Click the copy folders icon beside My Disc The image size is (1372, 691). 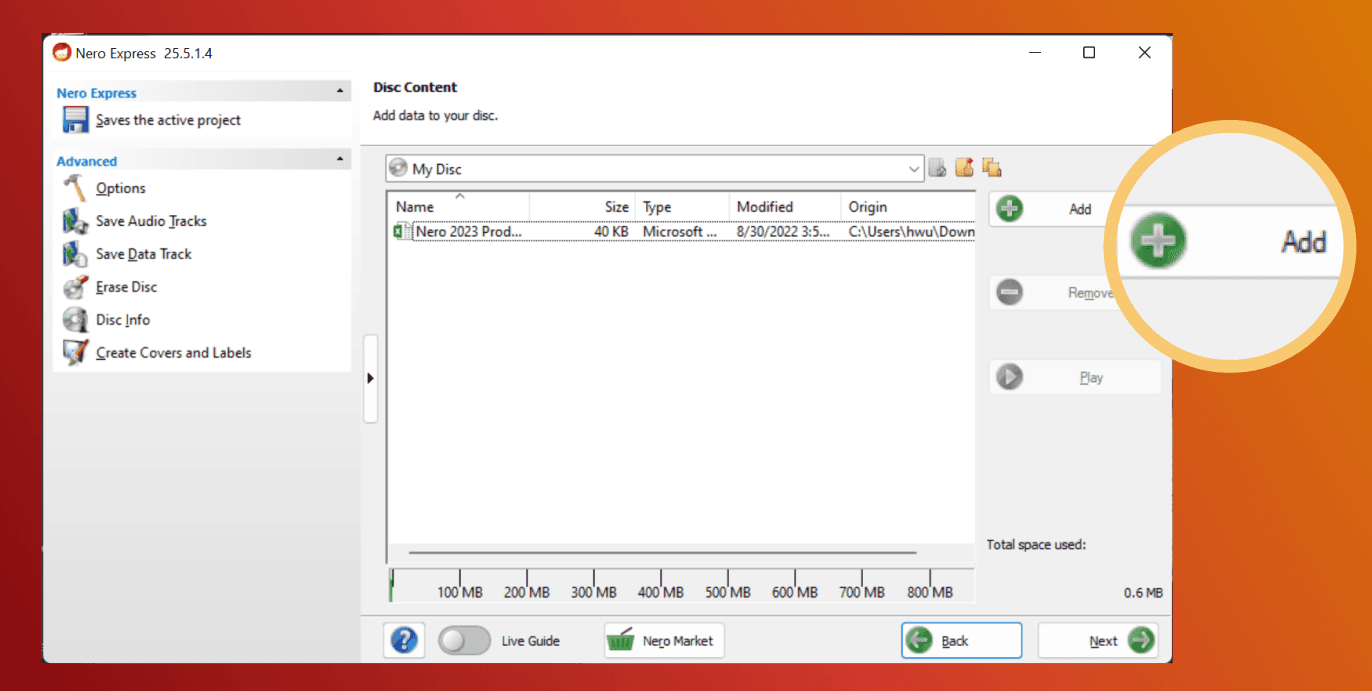click(992, 168)
